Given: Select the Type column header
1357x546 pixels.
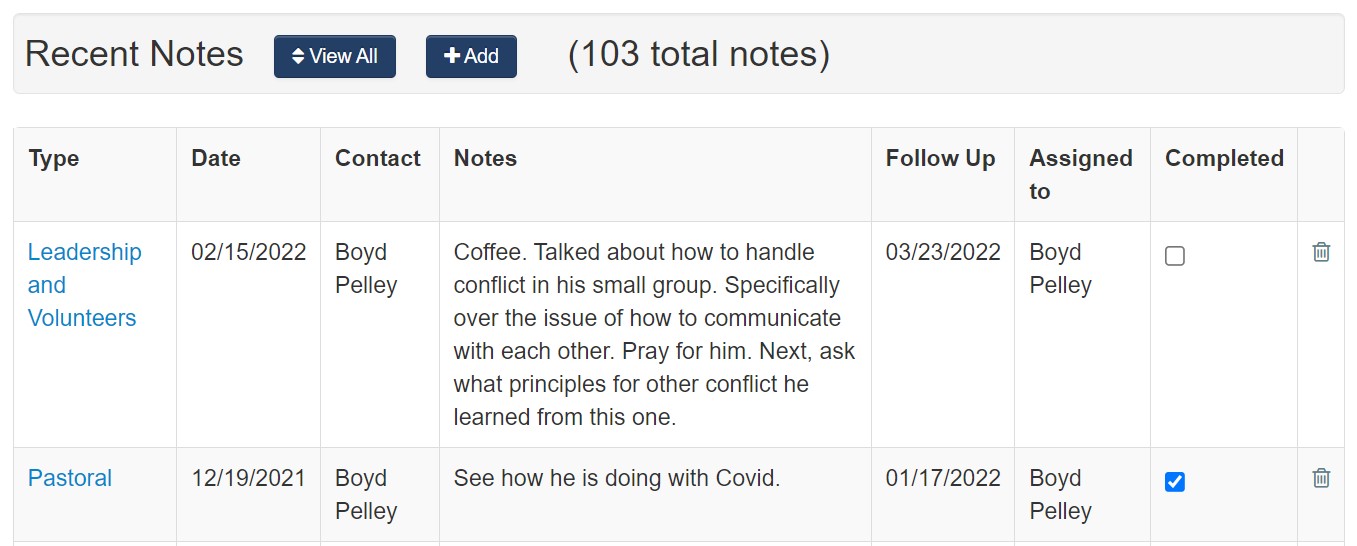Looking at the screenshot, I should click(x=54, y=158).
